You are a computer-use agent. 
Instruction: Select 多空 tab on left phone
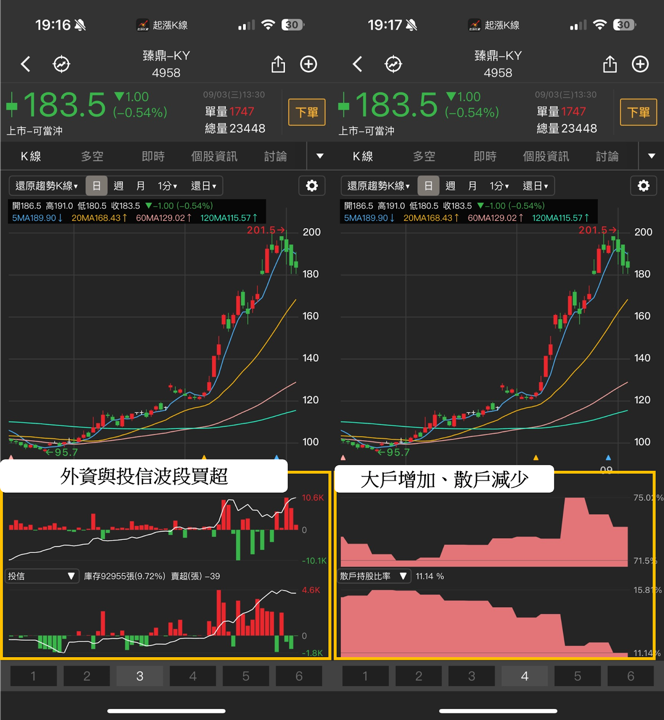[x=92, y=157]
